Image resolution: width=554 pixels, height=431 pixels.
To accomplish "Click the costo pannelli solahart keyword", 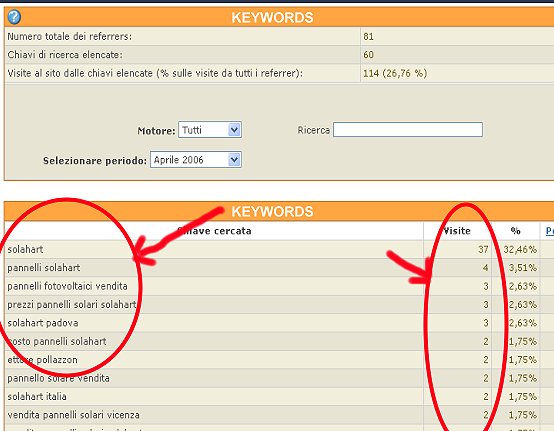I will (57, 341).
